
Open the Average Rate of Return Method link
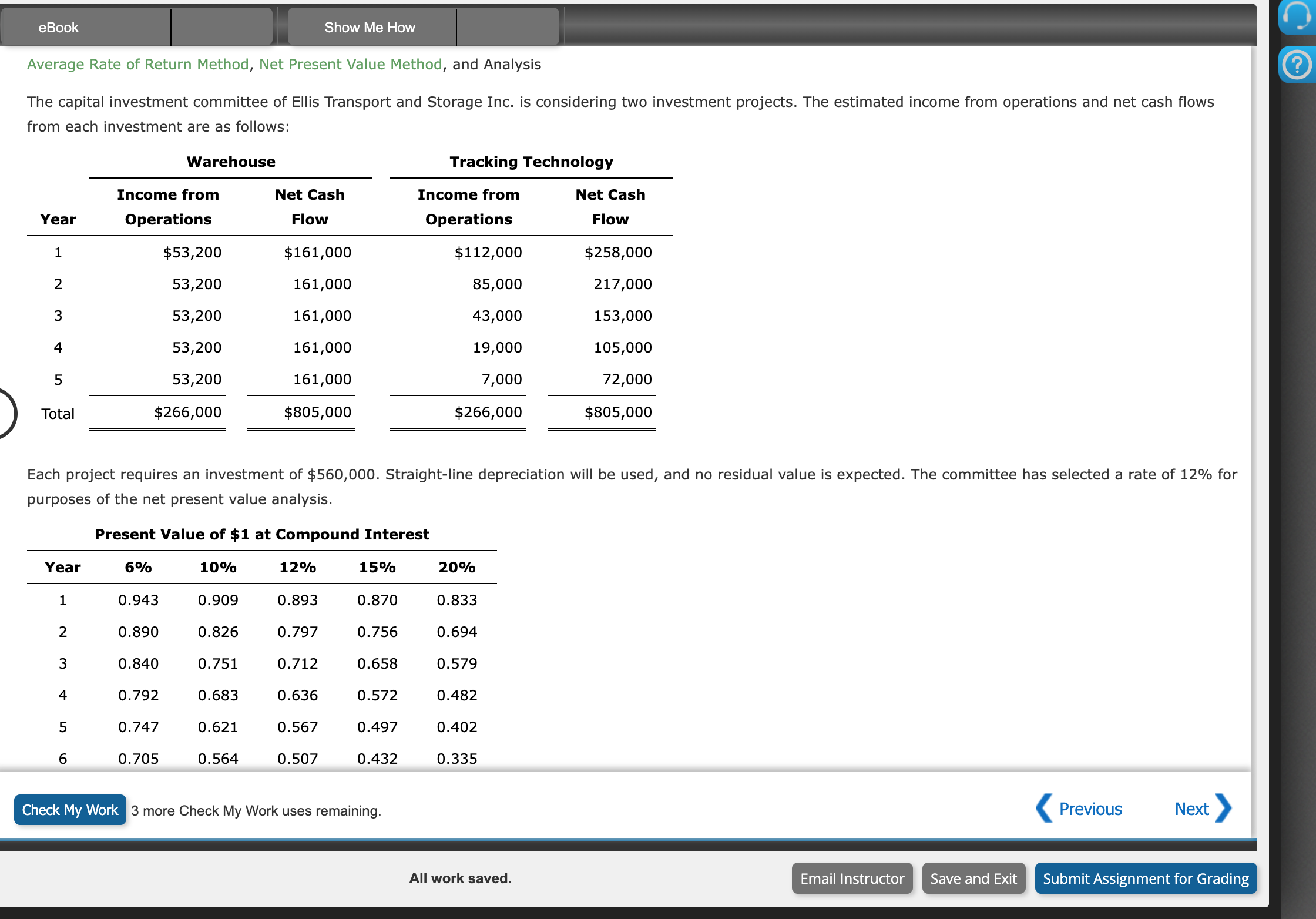[x=137, y=65]
